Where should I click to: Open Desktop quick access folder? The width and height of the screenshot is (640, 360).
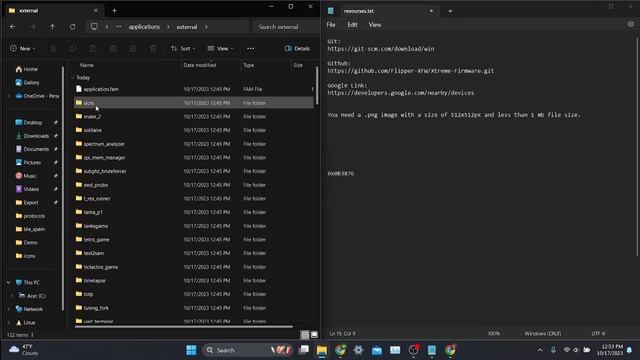pyautogui.click(x=29, y=122)
